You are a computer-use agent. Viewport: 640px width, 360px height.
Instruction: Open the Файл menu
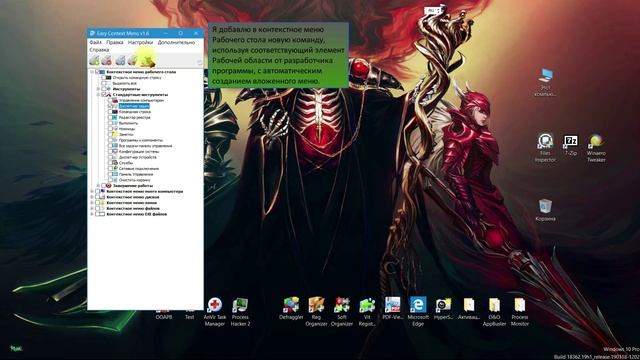tap(96, 42)
